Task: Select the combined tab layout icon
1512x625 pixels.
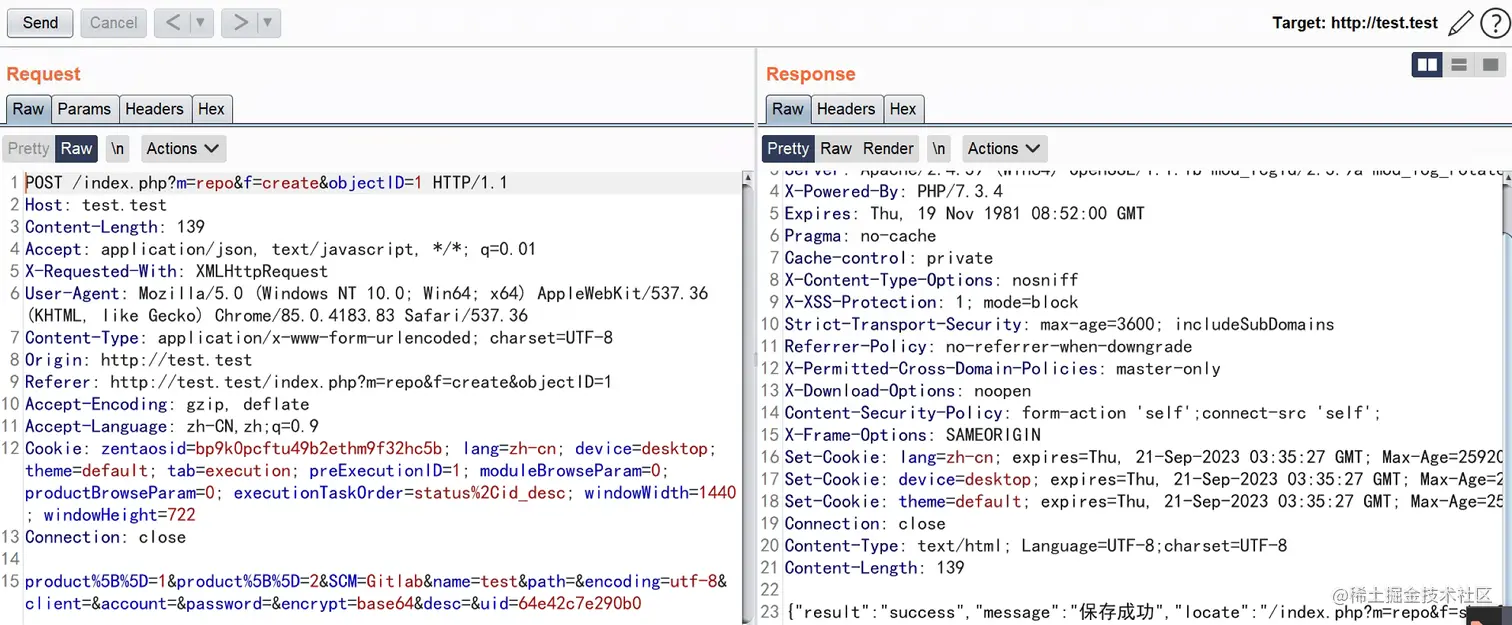Action: point(1491,65)
